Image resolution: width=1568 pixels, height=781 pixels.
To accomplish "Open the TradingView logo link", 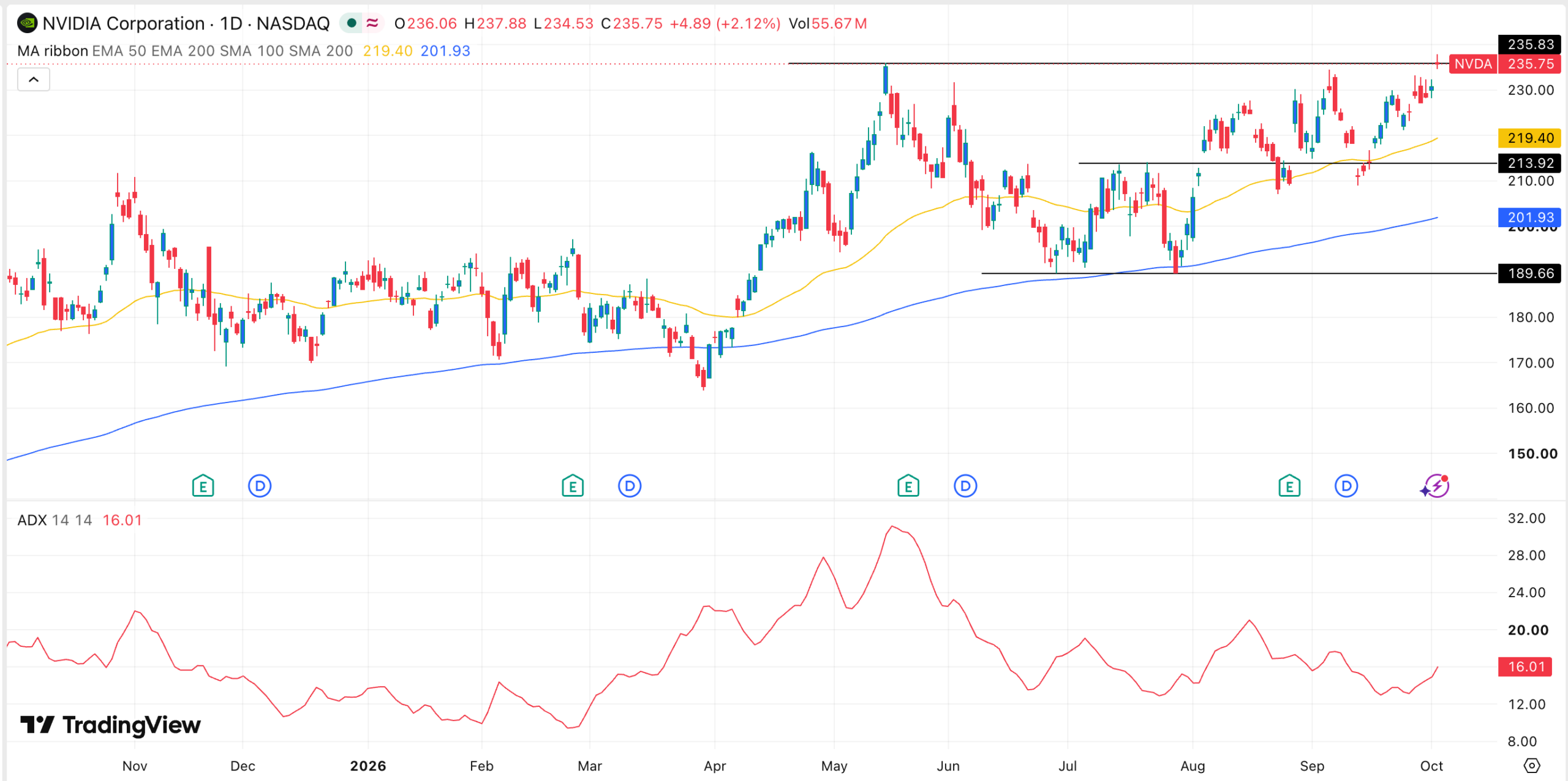I will pos(110,725).
